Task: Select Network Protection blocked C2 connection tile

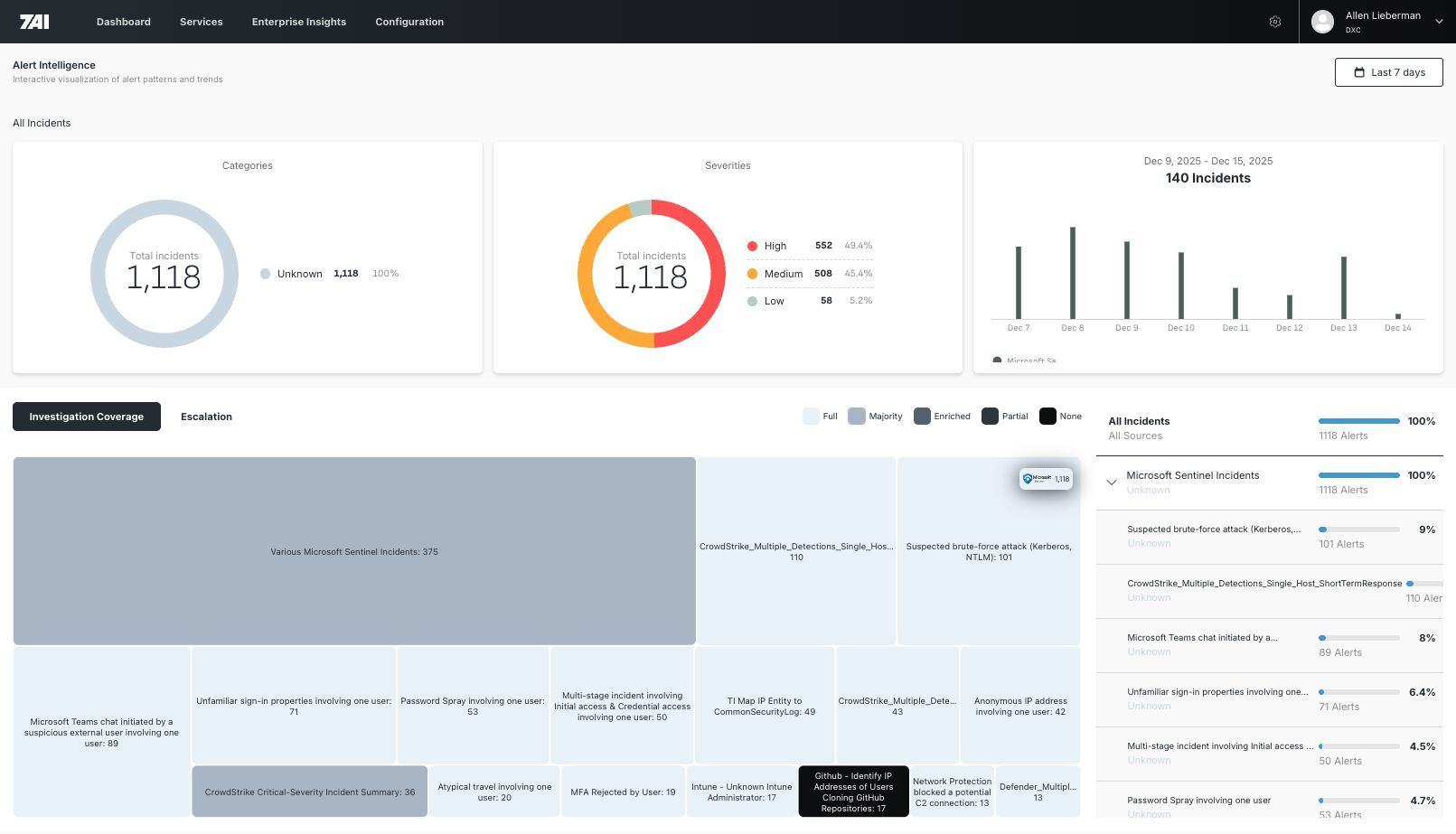Action: tap(952, 792)
